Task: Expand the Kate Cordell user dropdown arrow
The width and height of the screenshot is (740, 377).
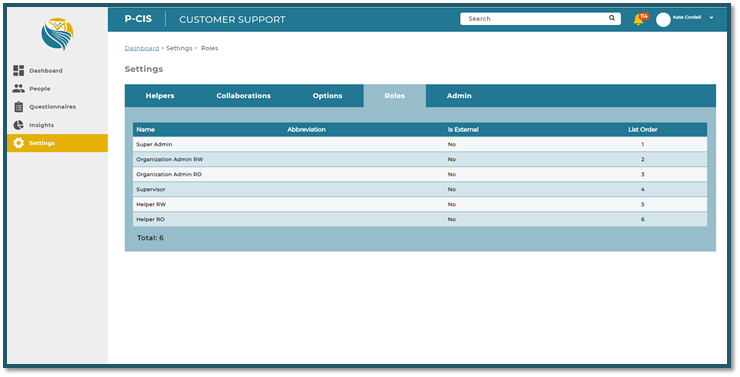Action: click(711, 18)
